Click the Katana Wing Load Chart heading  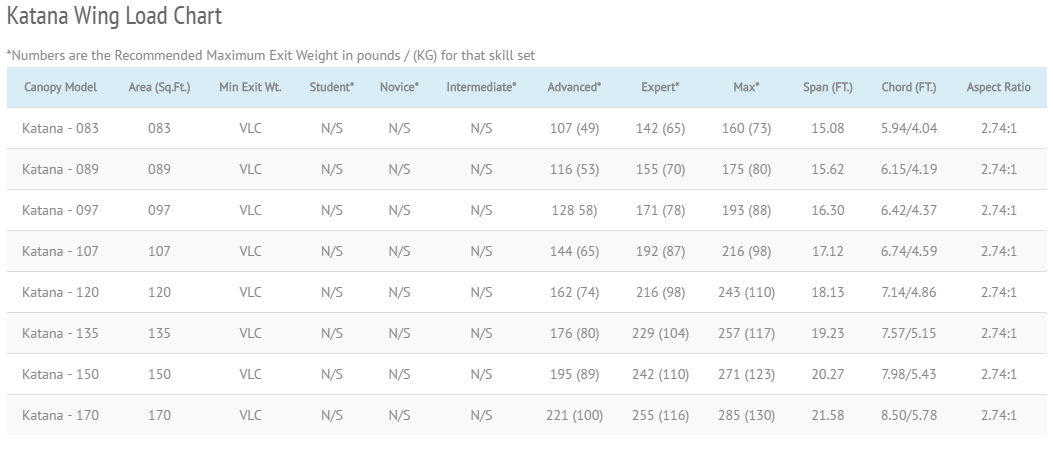[x=114, y=17]
